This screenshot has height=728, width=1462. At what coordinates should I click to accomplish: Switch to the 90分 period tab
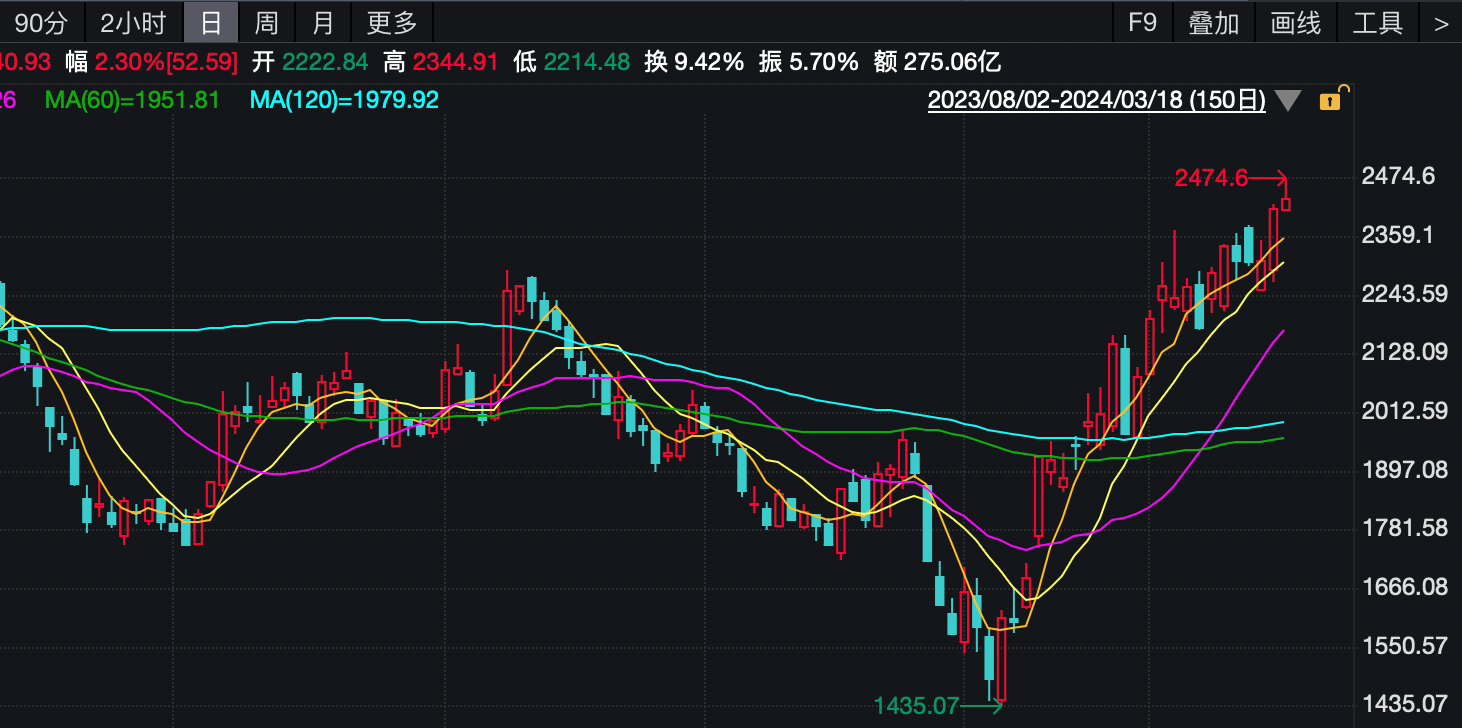click(42, 22)
